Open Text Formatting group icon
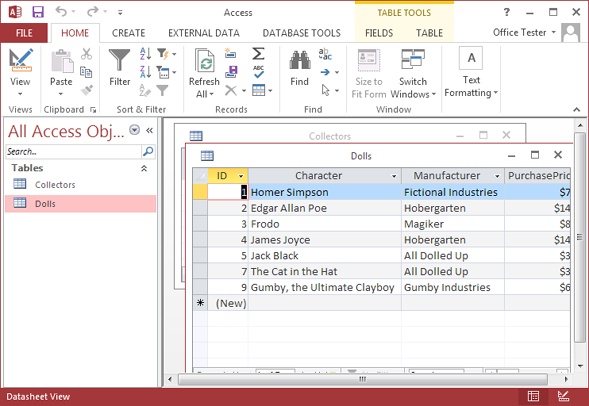Image resolution: width=589 pixels, height=406 pixels. (471, 59)
